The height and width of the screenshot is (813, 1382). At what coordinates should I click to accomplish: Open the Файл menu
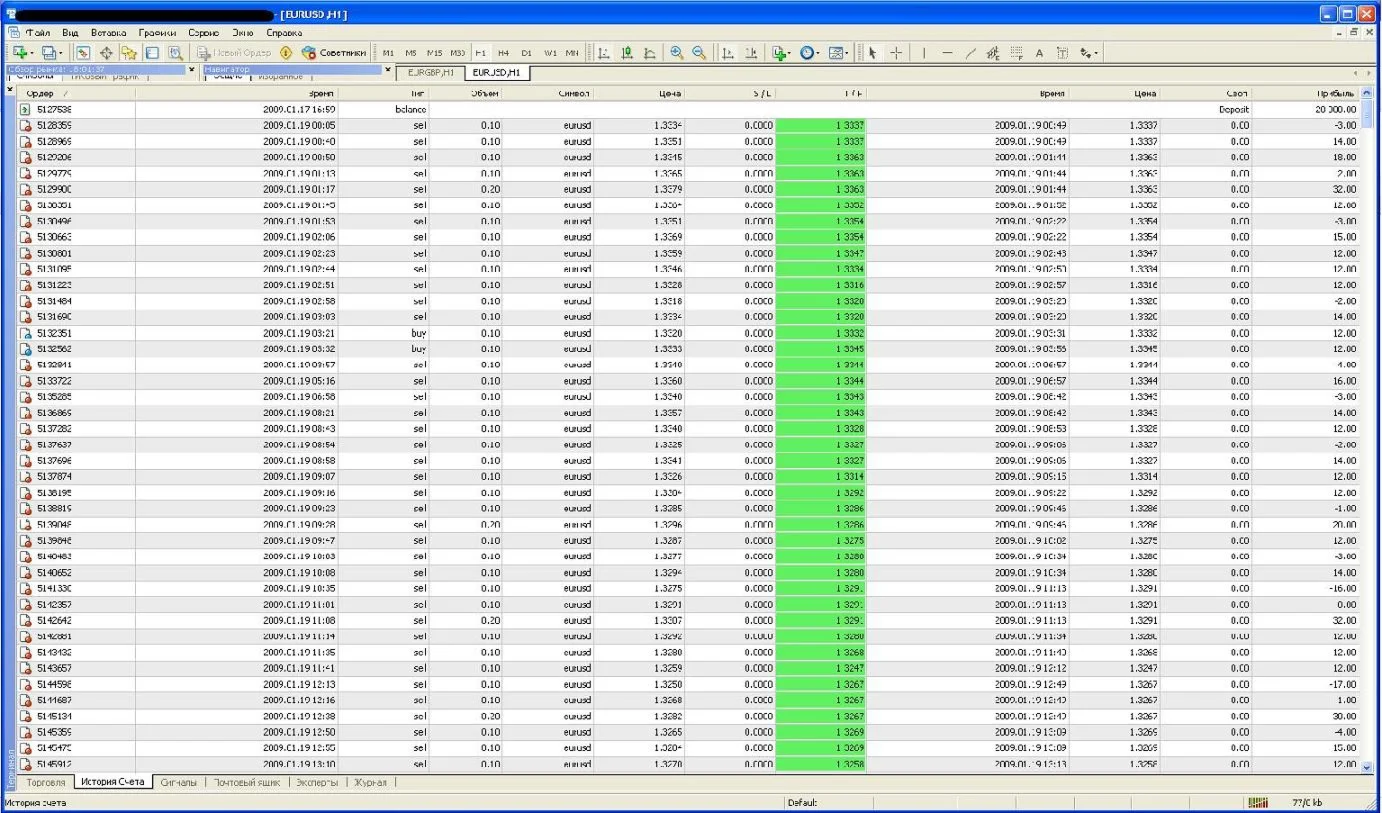[x=39, y=33]
